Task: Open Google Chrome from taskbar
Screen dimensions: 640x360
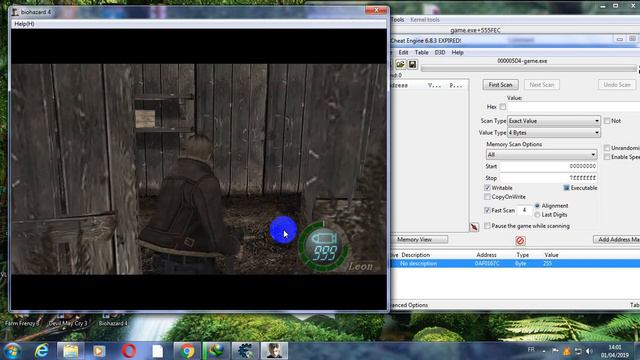Action: pos(187,351)
